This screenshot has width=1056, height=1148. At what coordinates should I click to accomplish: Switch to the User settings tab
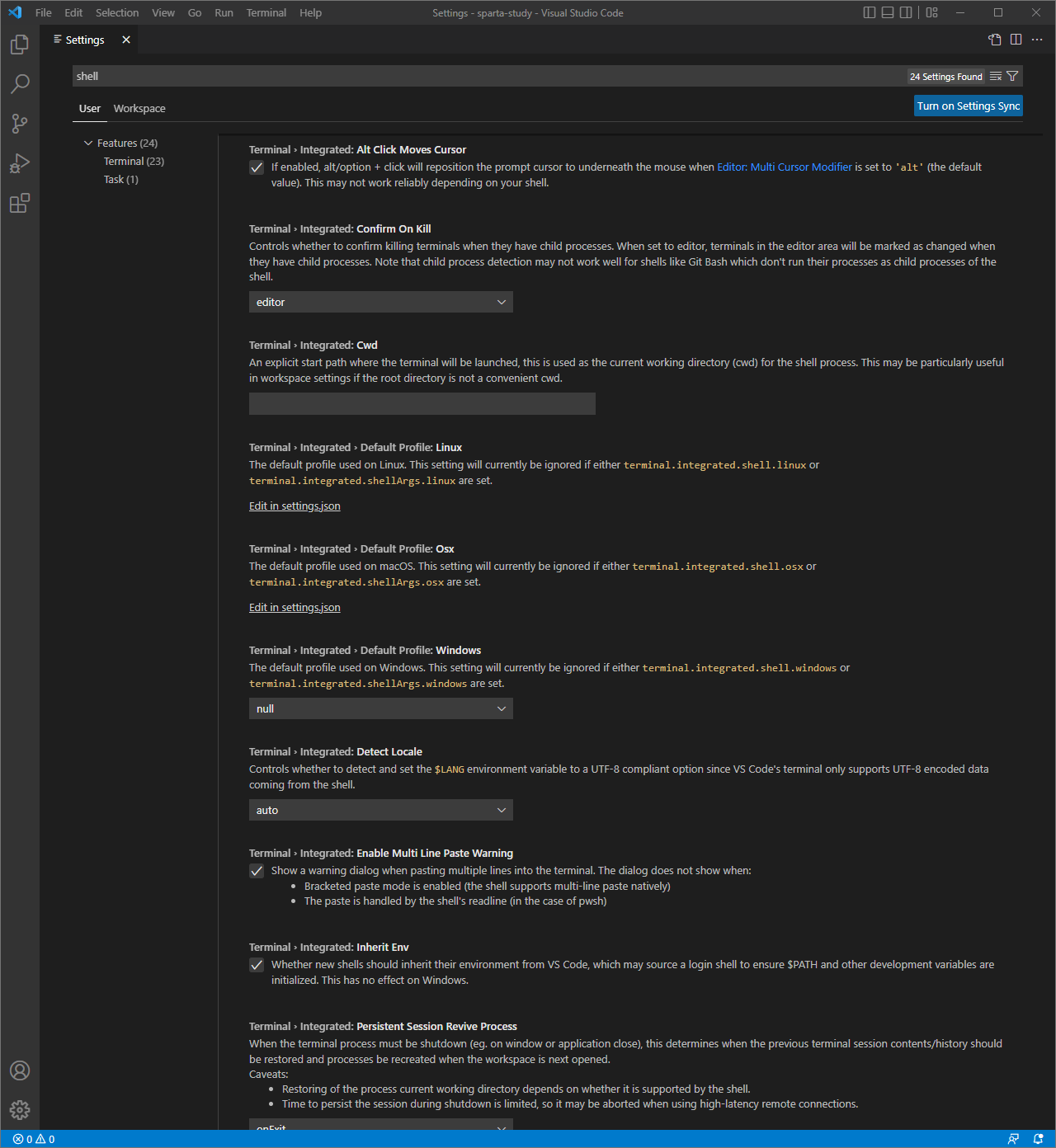(x=90, y=109)
